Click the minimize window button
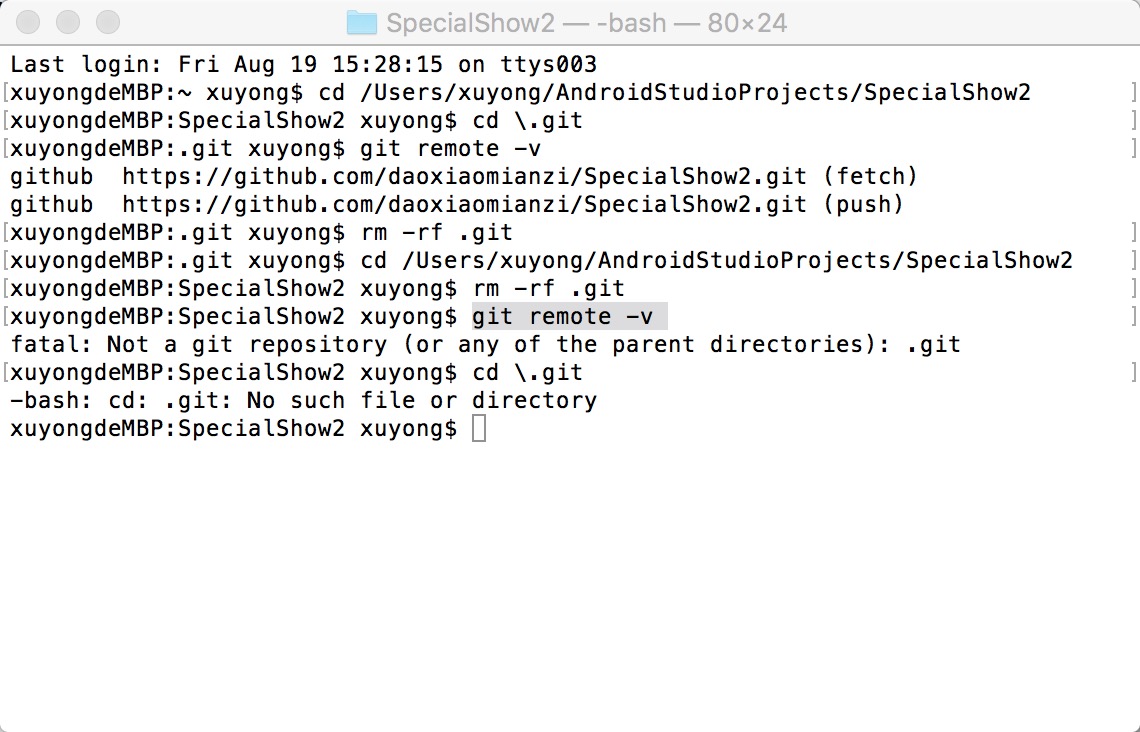This screenshot has height=732, width=1140. click(x=68, y=22)
